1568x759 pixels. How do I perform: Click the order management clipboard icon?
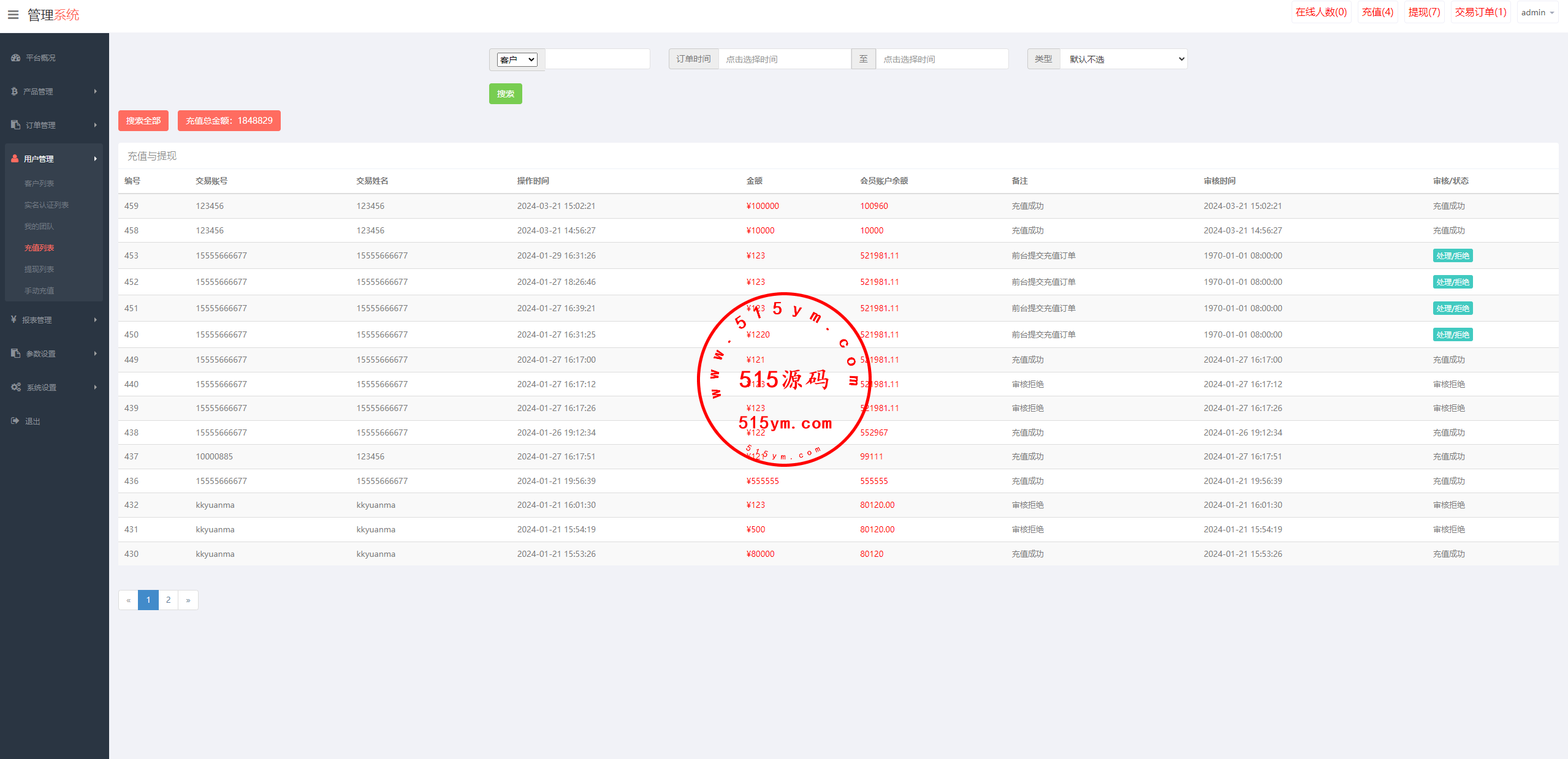click(16, 125)
